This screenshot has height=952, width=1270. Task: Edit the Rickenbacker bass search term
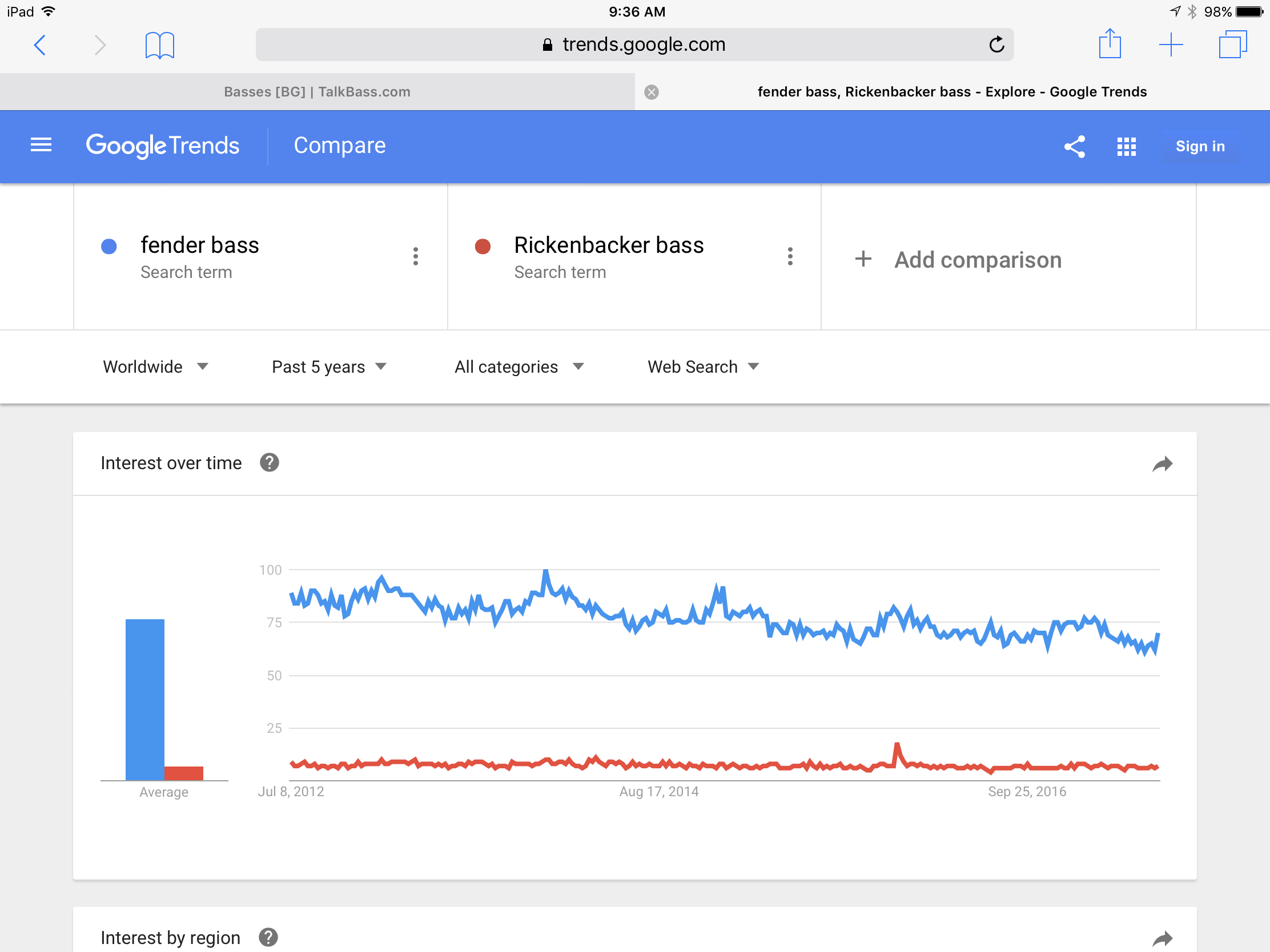pyautogui.click(x=609, y=245)
